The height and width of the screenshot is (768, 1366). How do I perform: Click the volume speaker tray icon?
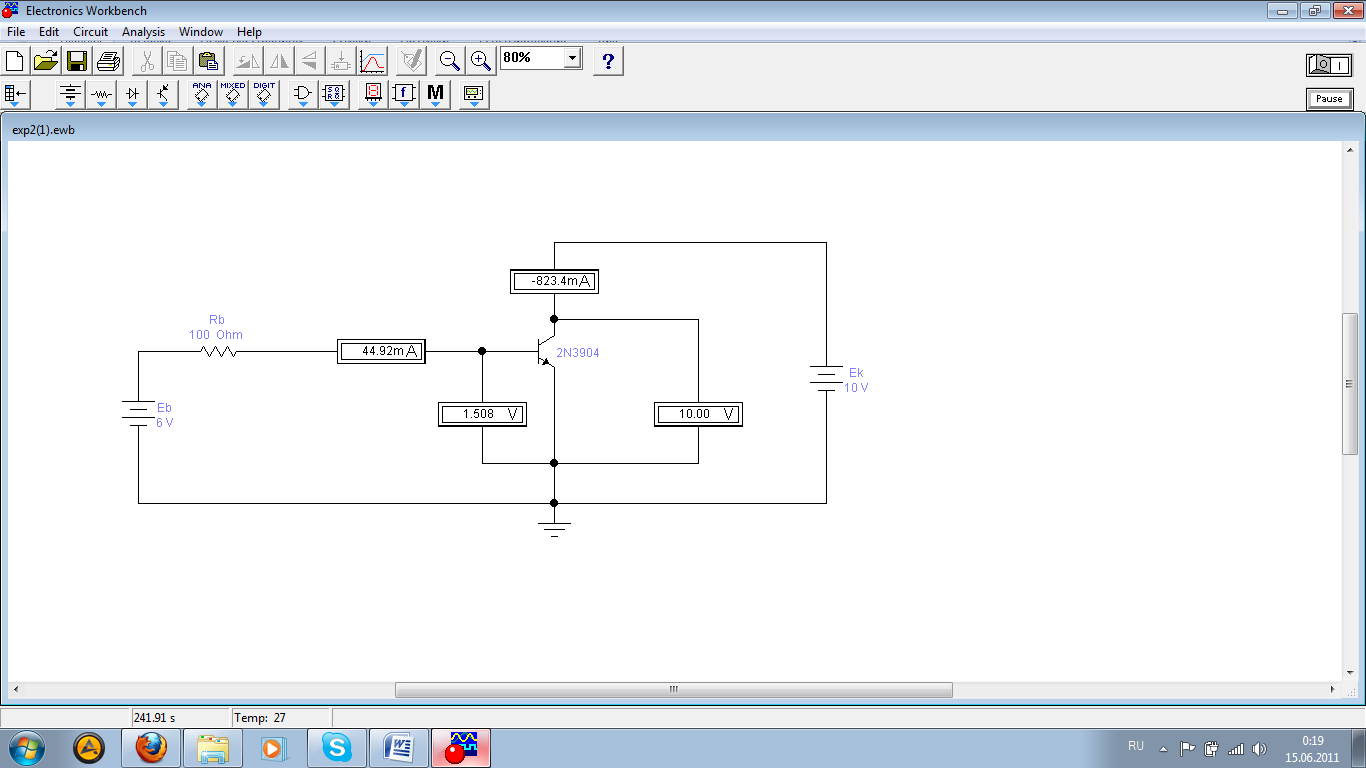coord(1259,748)
